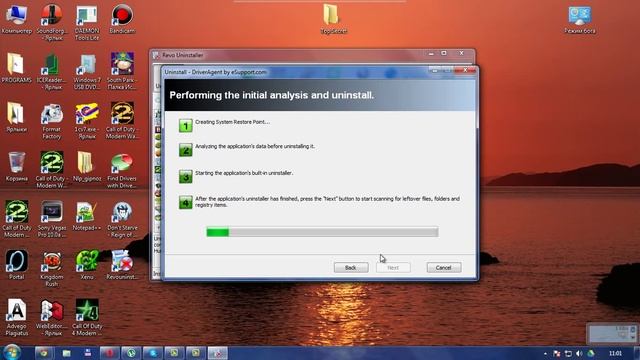
Task: Select the Don't Starve game icon
Action: (122, 220)
